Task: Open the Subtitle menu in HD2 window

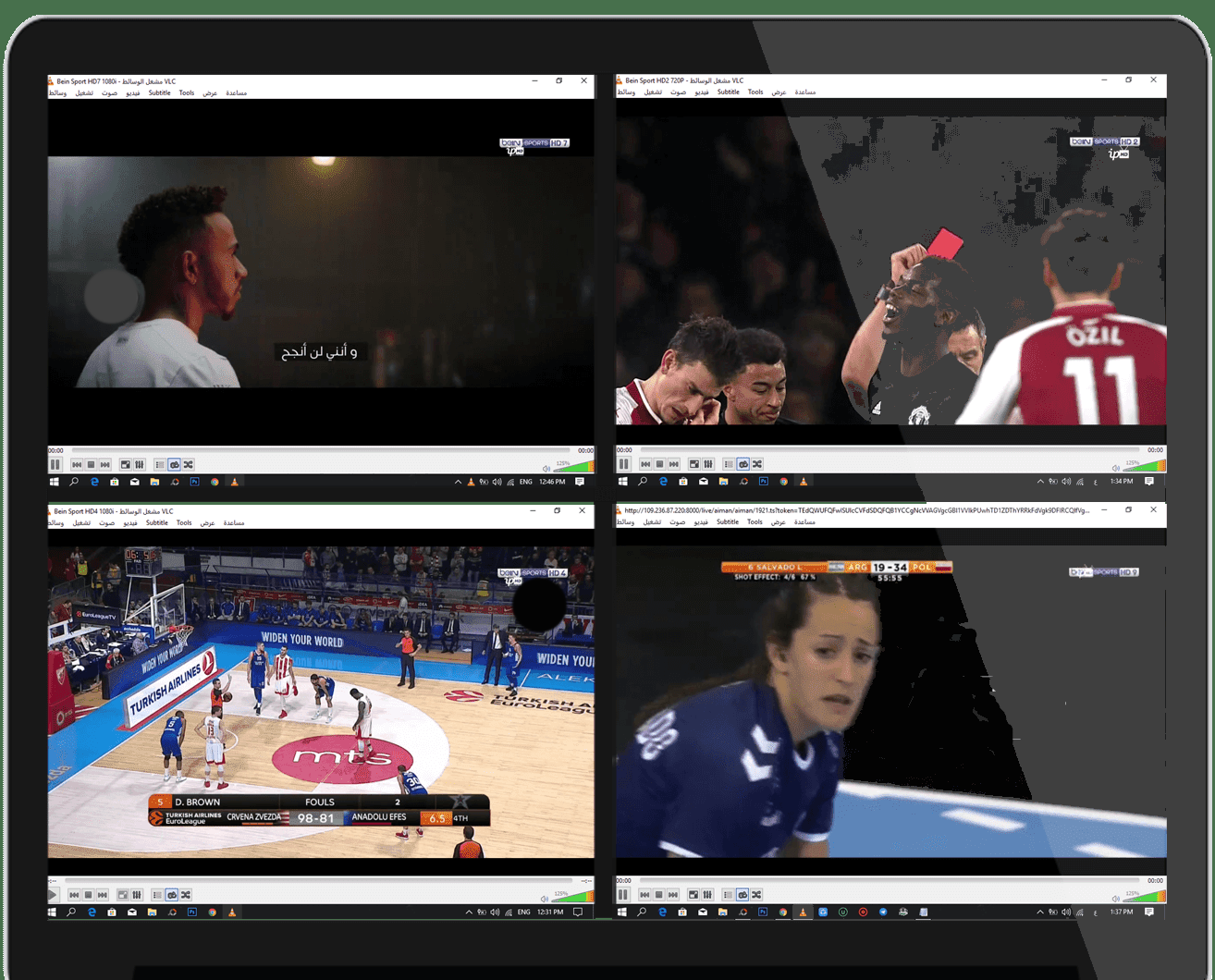Action: coord(729,92)
